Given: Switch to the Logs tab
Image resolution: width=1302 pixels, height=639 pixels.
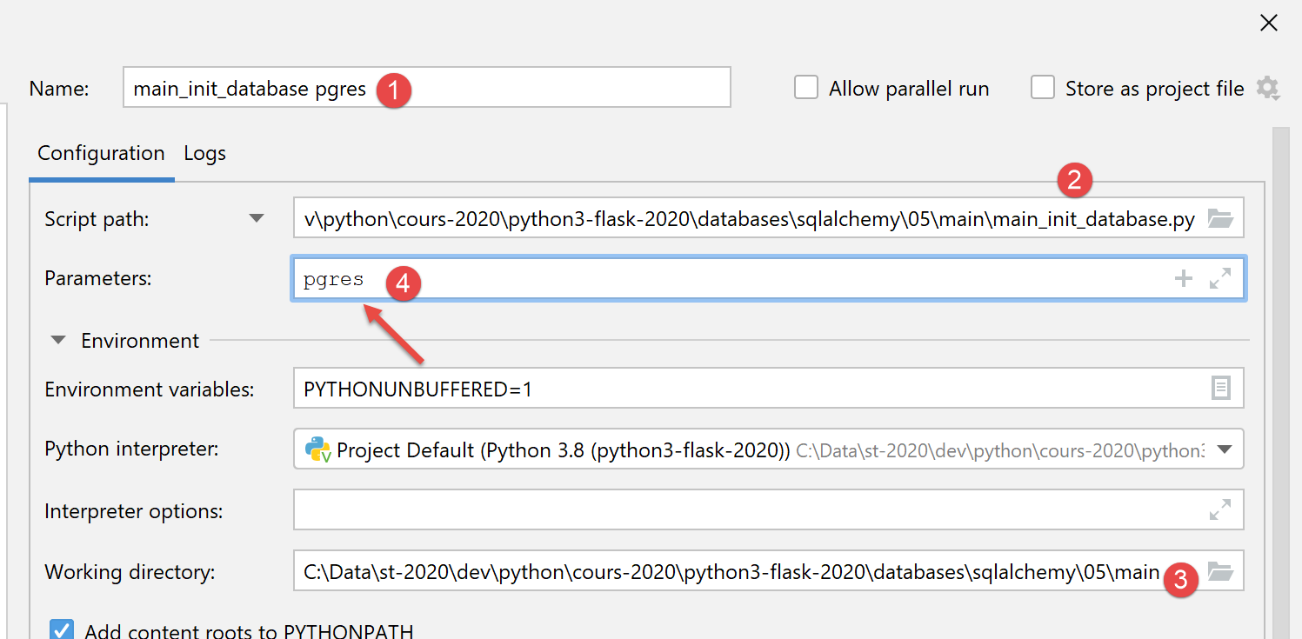Looking at the screenshot, I should coord(205,153).
